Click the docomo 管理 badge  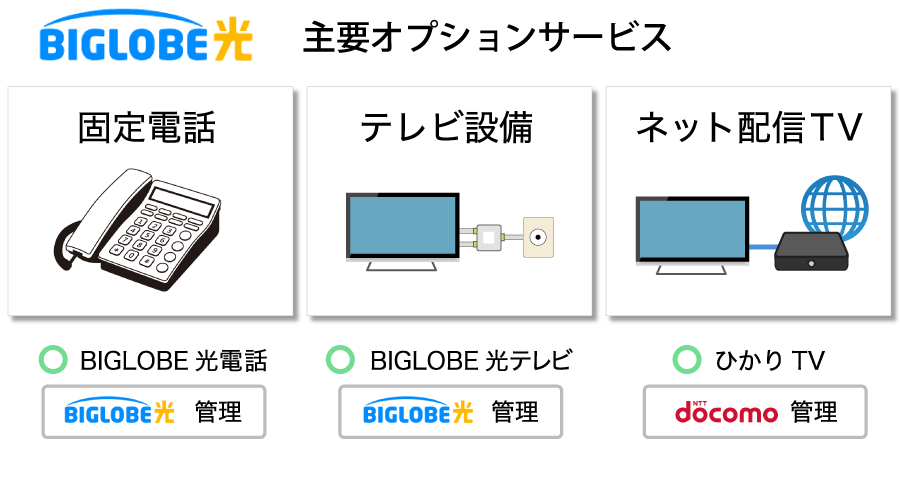754,411
